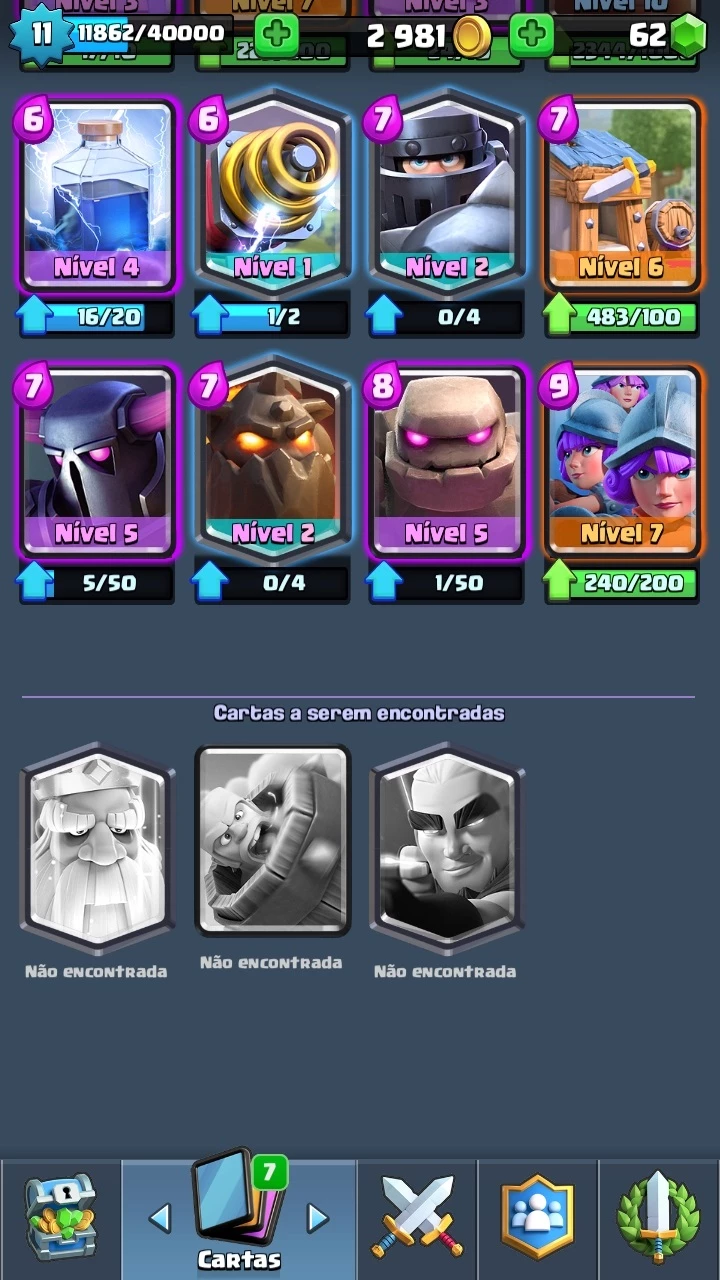Open the clan social shield tab
Viewport: 720px width, 1280px height.
pos(537,1216)
